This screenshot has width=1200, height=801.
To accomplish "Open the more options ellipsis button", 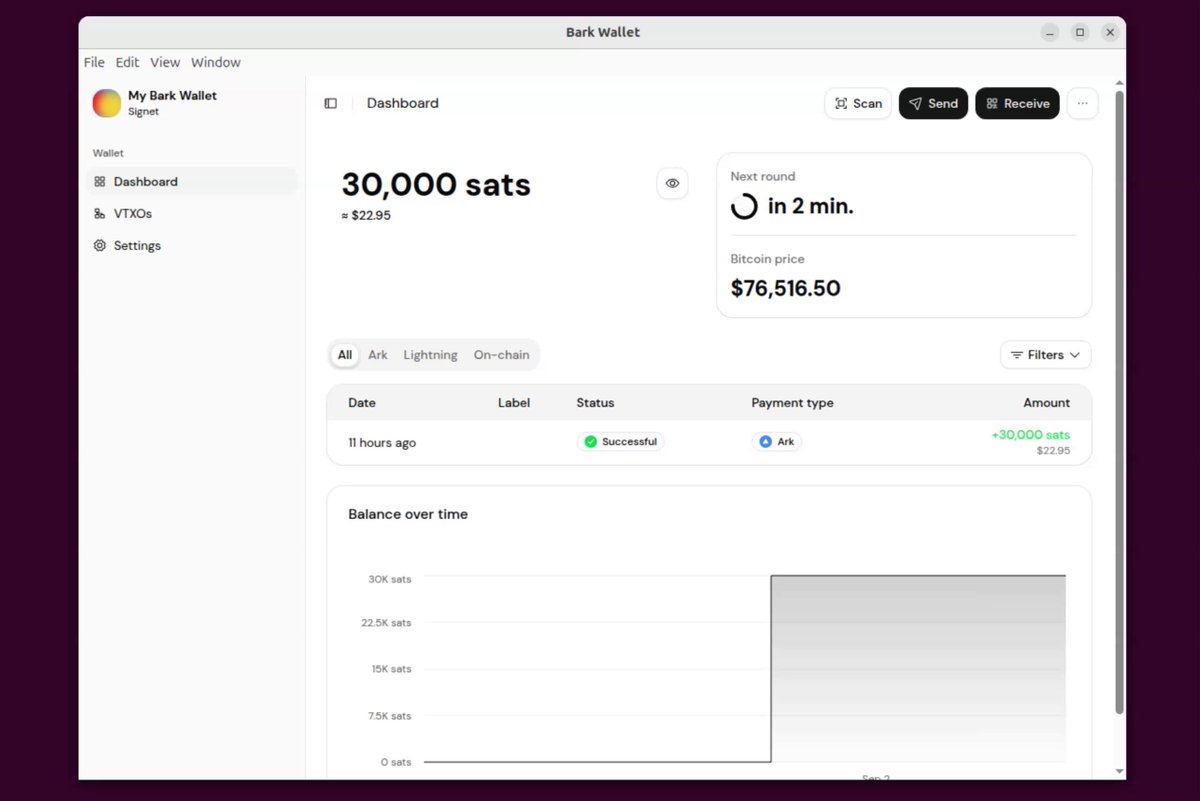I will pos(1082,103).
